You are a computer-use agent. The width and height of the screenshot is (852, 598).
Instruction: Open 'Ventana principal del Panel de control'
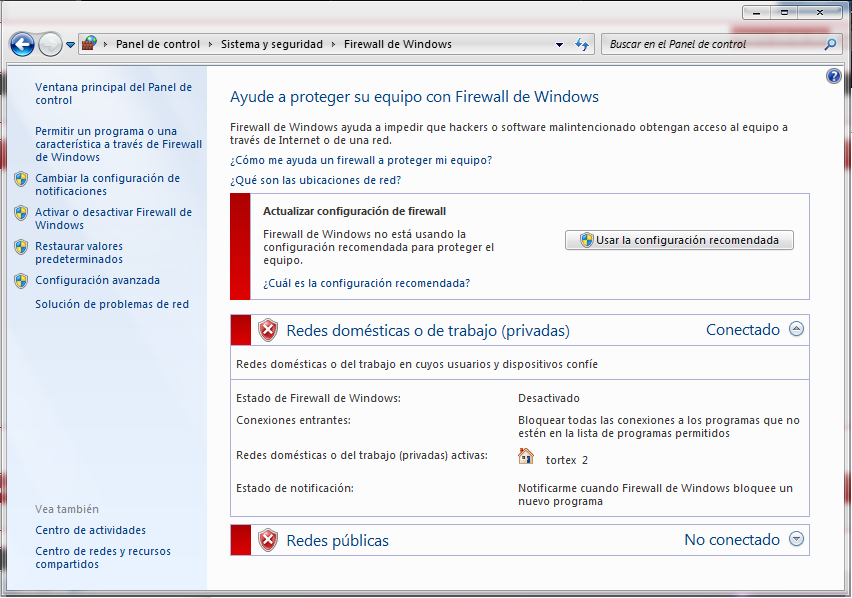[114, 93]
